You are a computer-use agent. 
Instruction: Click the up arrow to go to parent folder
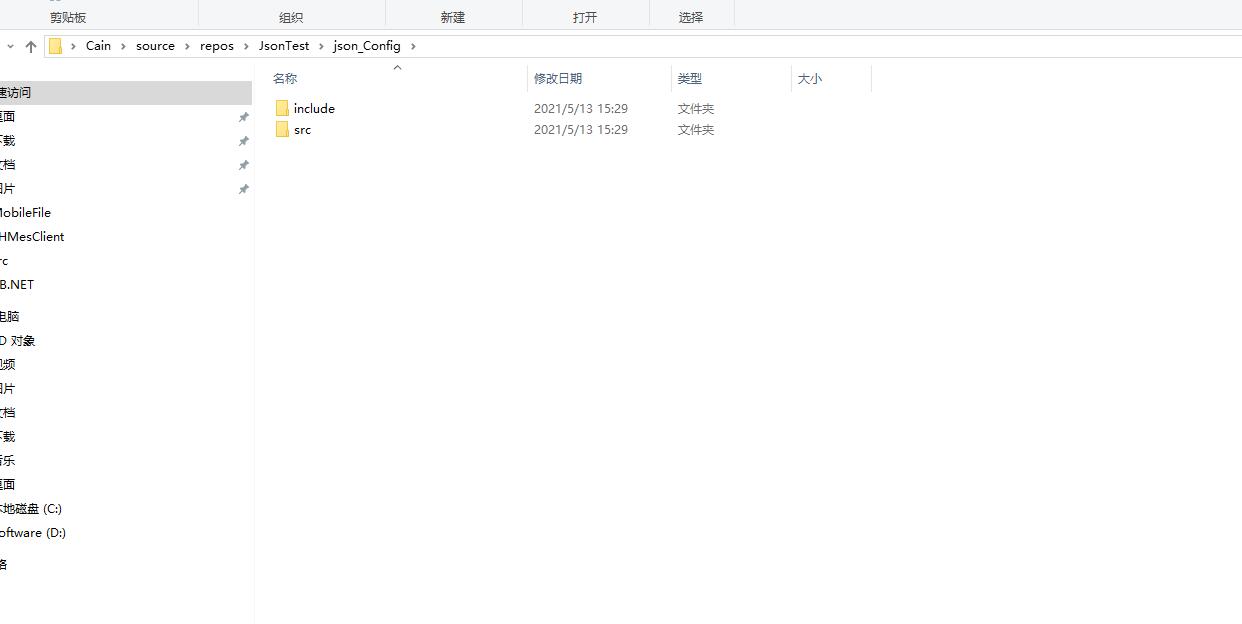pyautogui.click(x=31, y=45)
